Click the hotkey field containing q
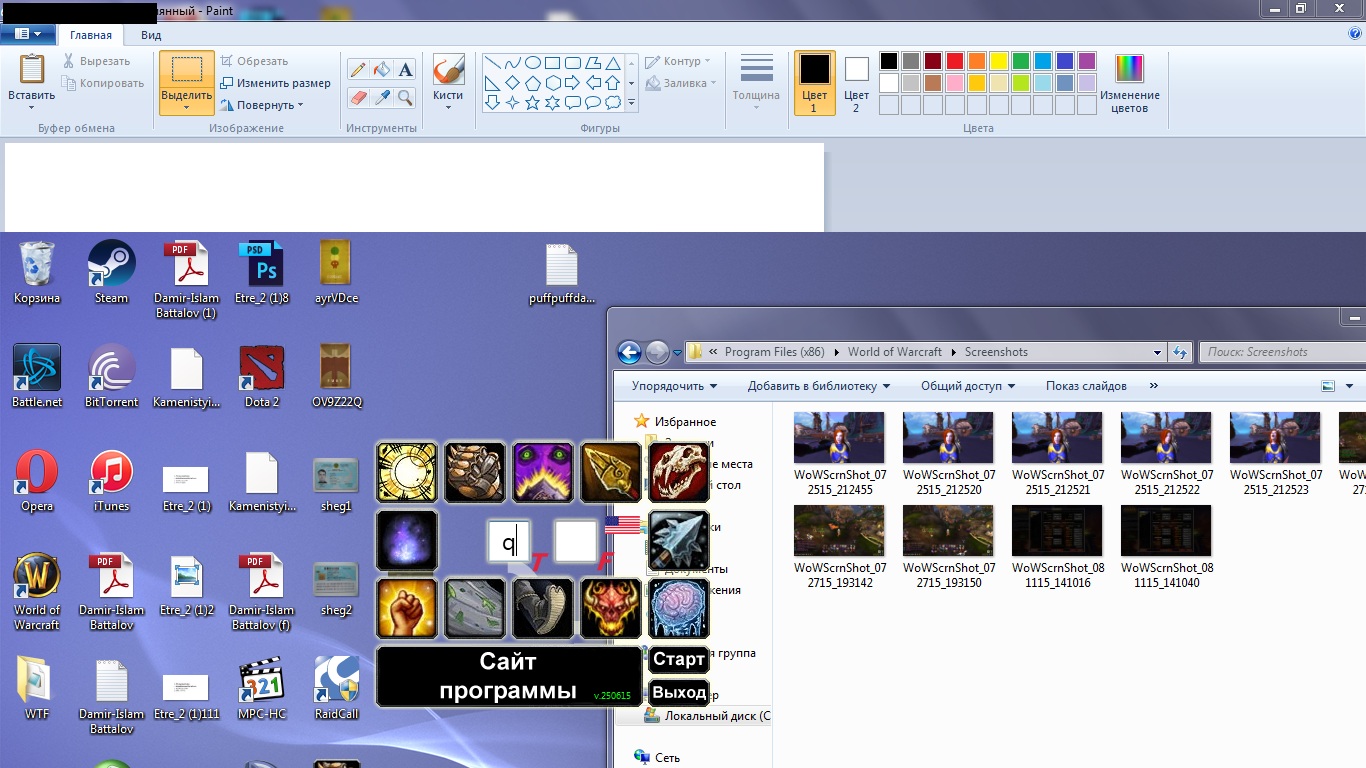This screenshot has width=1366, height=768. [508, 541]
